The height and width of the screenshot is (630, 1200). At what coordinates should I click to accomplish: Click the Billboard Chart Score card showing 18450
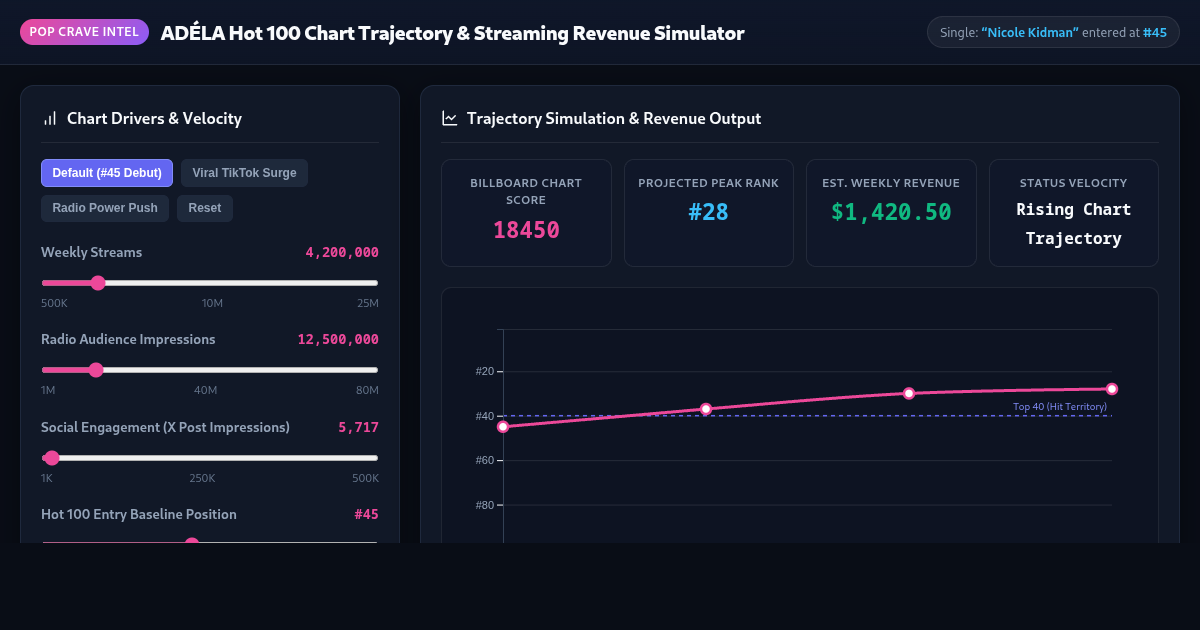526,213
